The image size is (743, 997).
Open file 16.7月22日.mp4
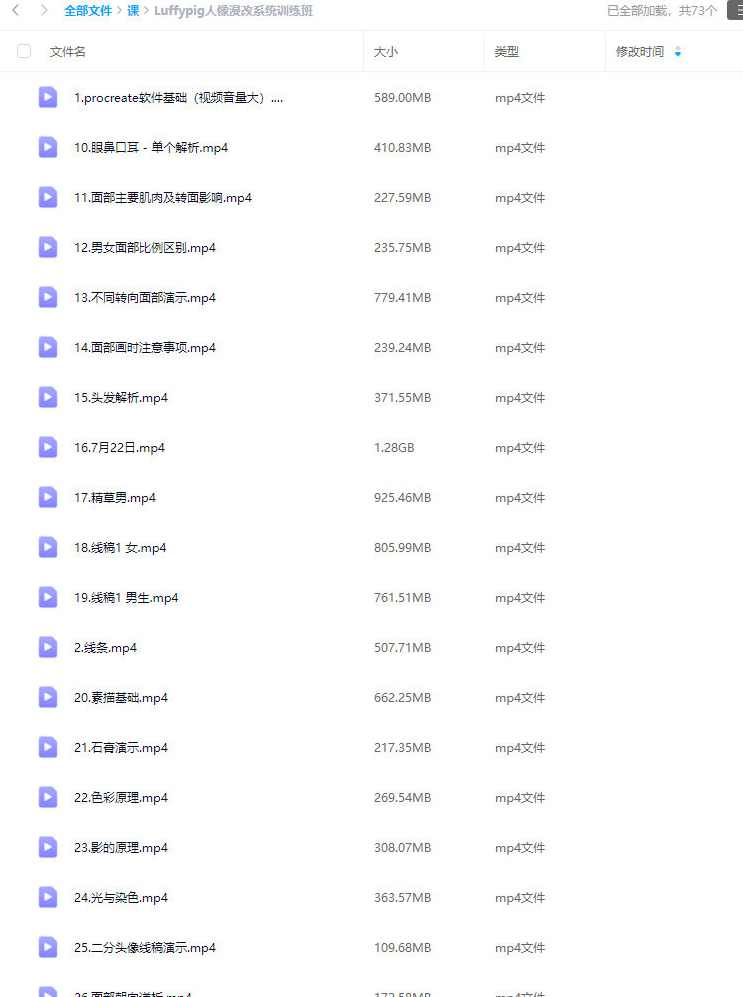click(x=119, y=448)
